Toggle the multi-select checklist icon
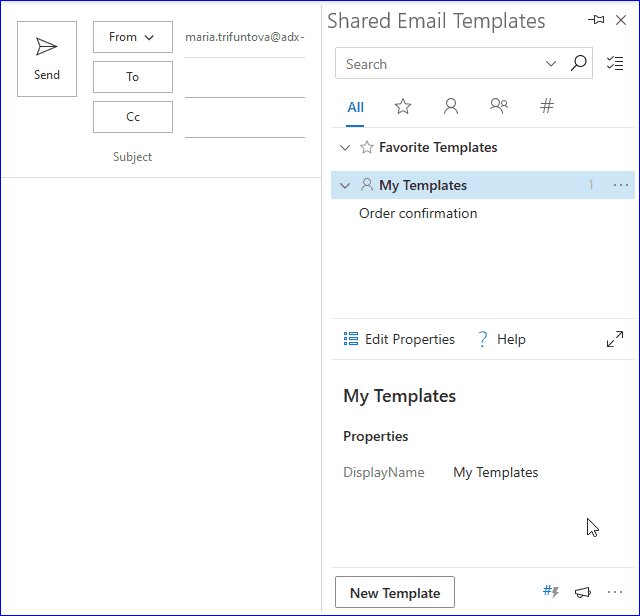Image resolution: width=640 pixels, height=616 pixels. [615, 63]
